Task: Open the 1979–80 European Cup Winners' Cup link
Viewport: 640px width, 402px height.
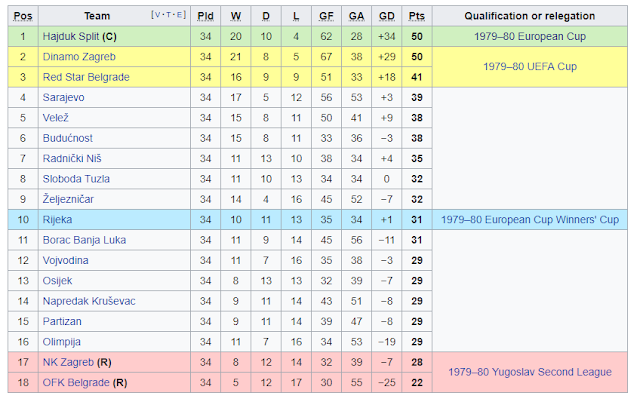Action: pyautogui.click(x=530, y=220)
